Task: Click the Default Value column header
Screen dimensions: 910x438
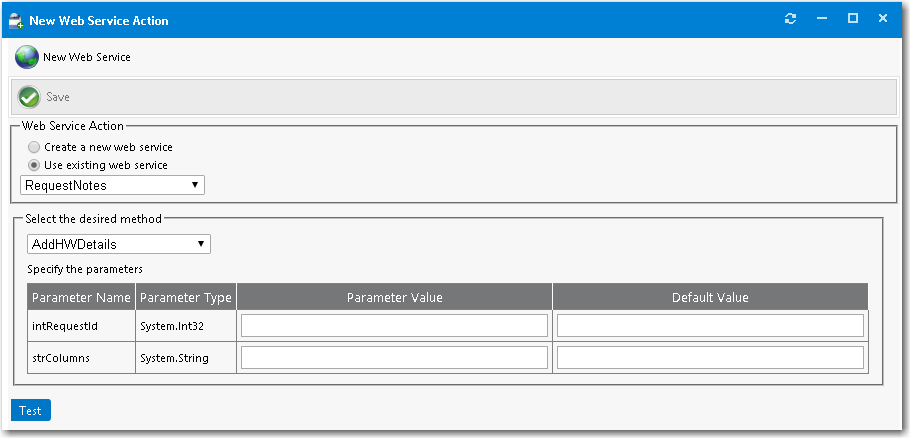Action: coord(710,297)
